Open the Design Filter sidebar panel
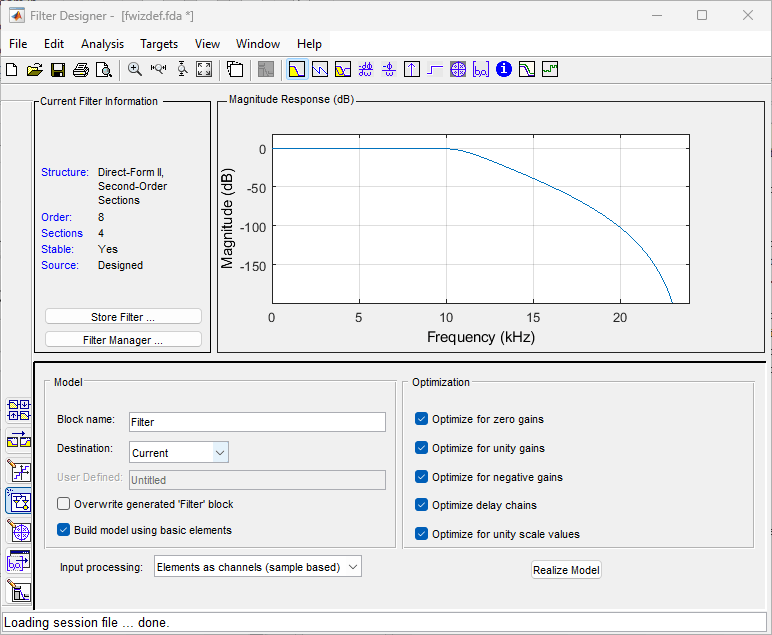Viewport: 772px width, 635px height. coord(18,591)
